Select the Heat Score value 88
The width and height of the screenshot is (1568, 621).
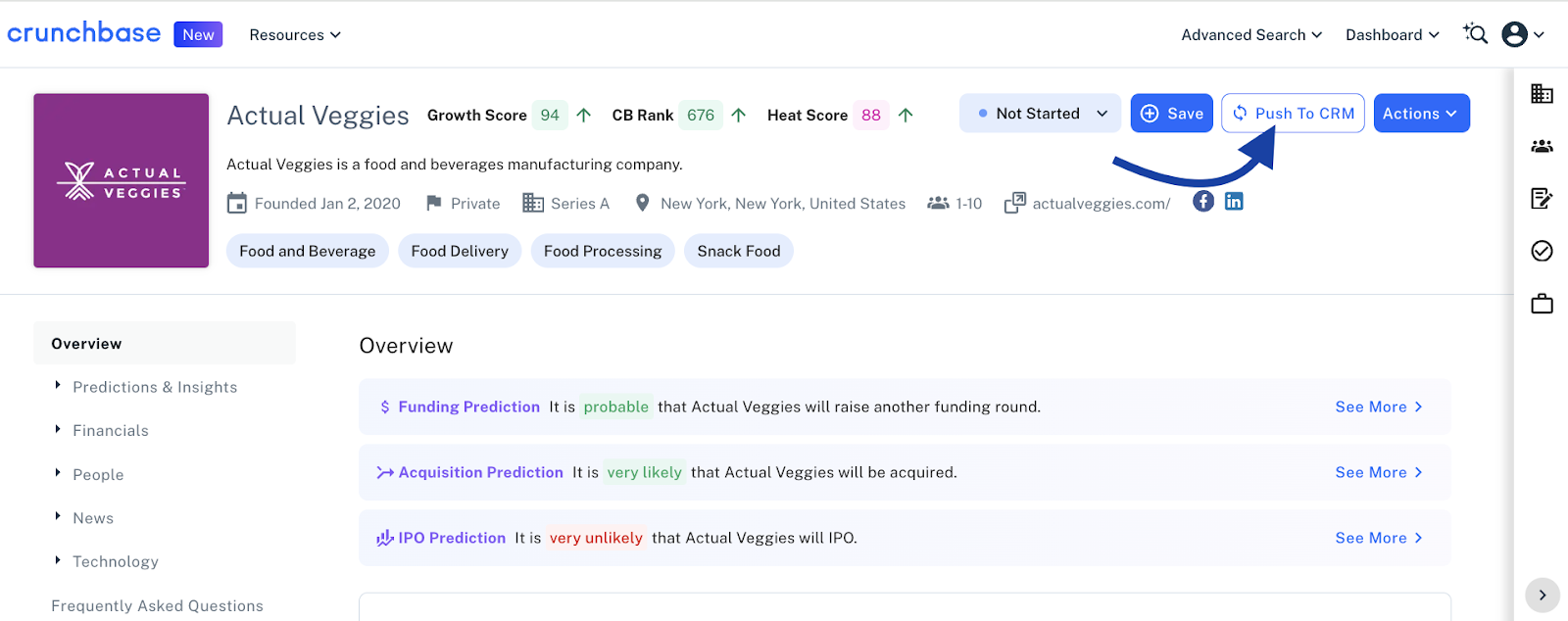tap(871, 115)
